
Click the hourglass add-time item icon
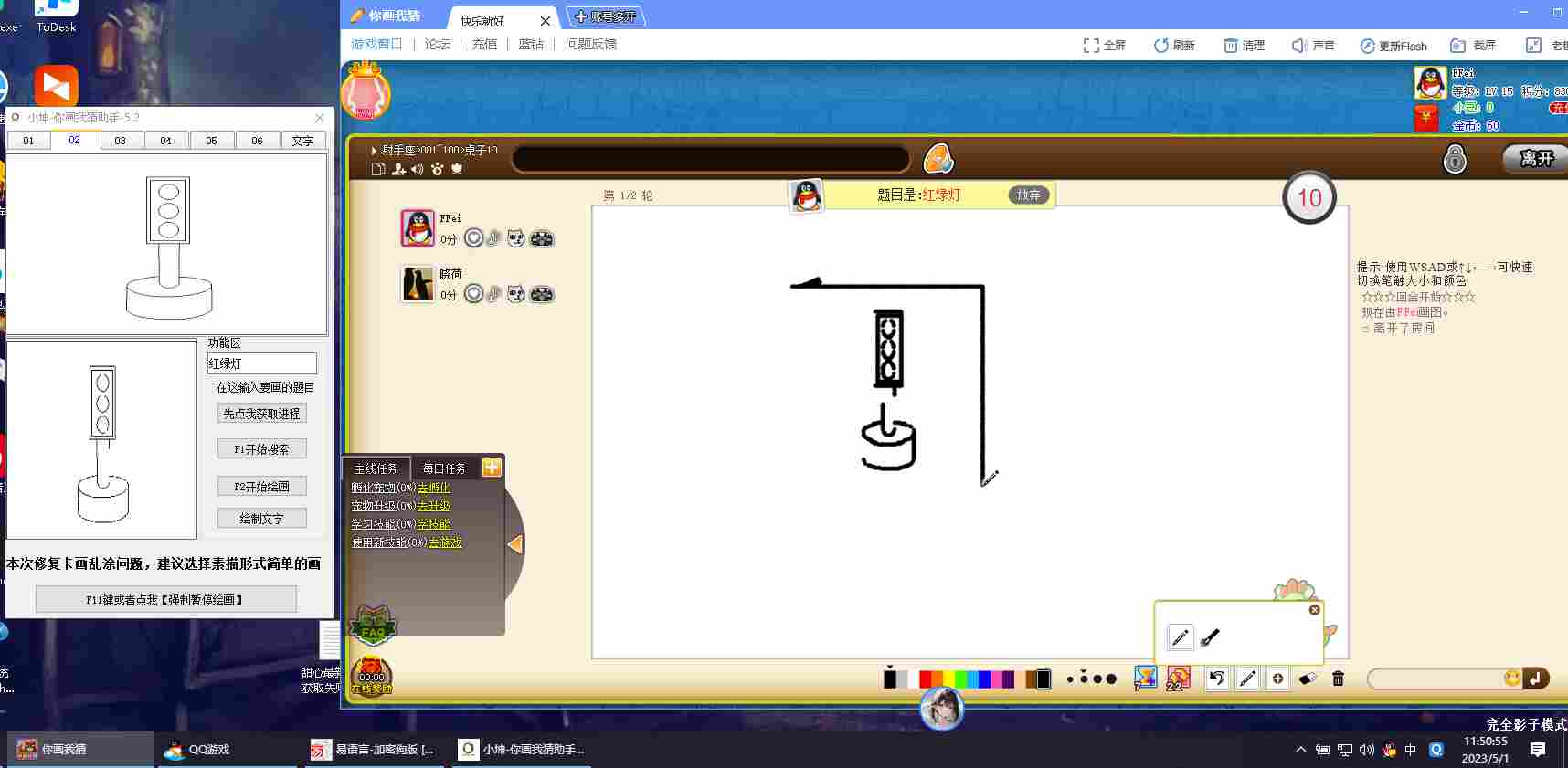[x=1145, y=678]
